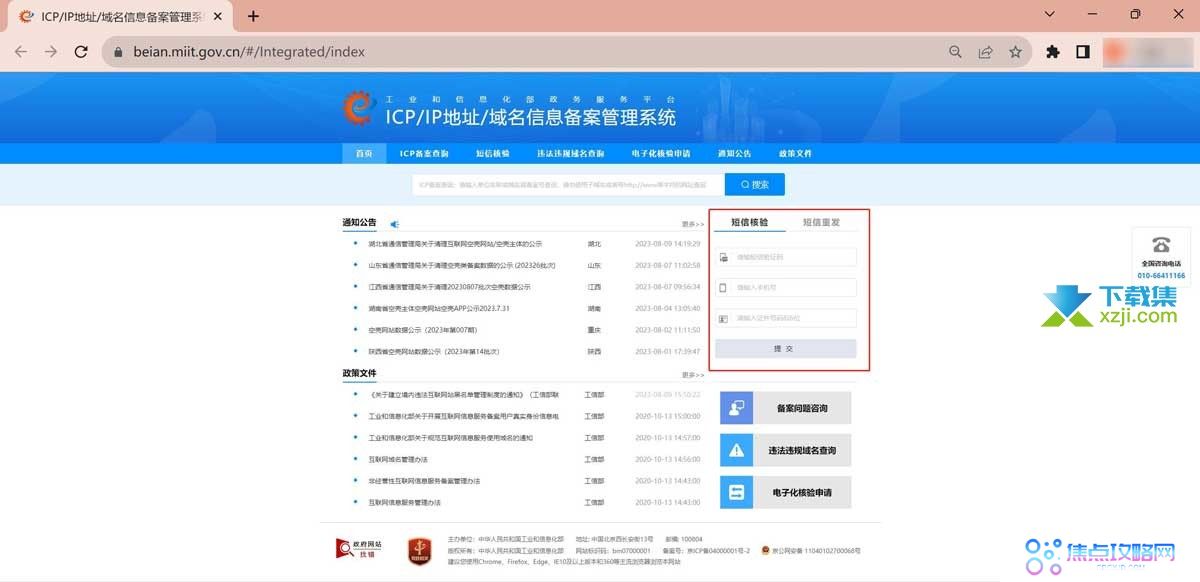Open the ICP备案查询 navigation menu
Image resolution: width=1200 pixels, height=582 pixels.
pyautogui.click(x=423, y=152)
